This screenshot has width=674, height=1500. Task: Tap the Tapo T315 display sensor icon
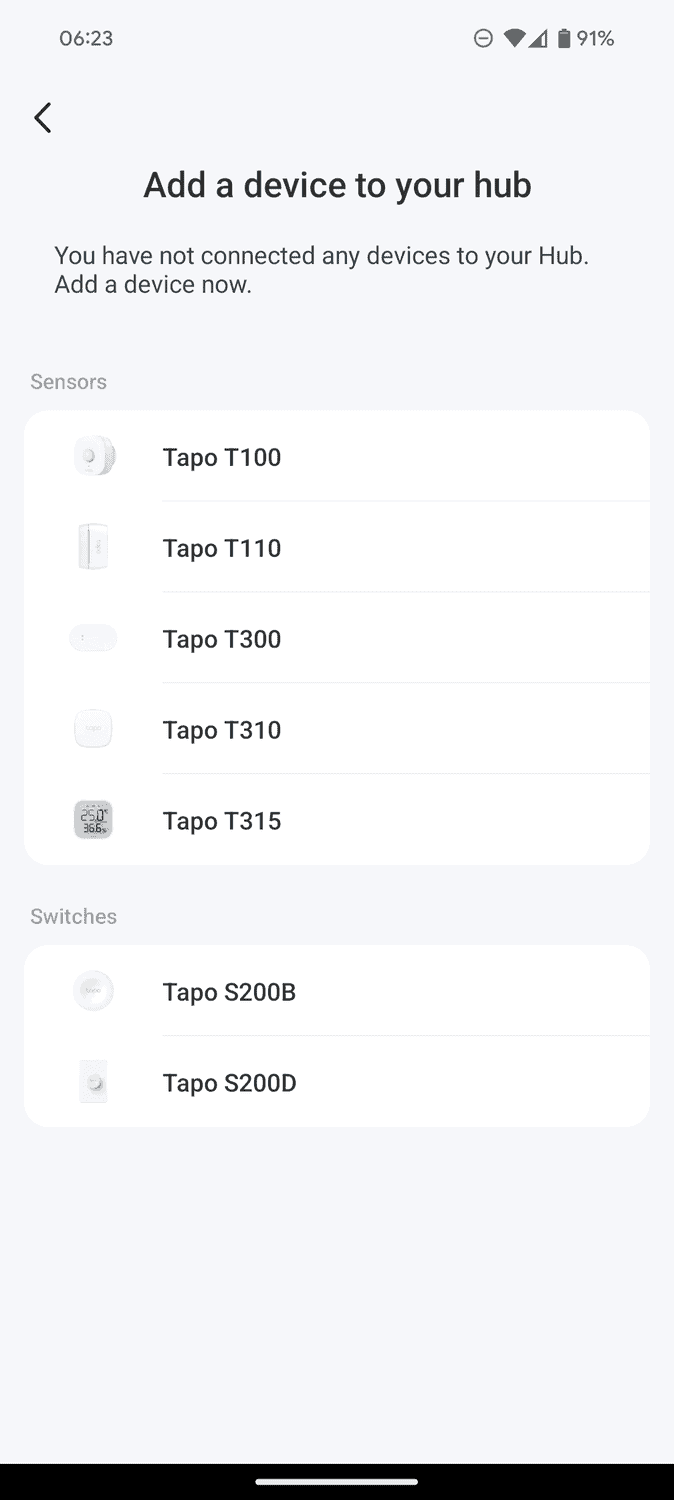tap(93, 820)
